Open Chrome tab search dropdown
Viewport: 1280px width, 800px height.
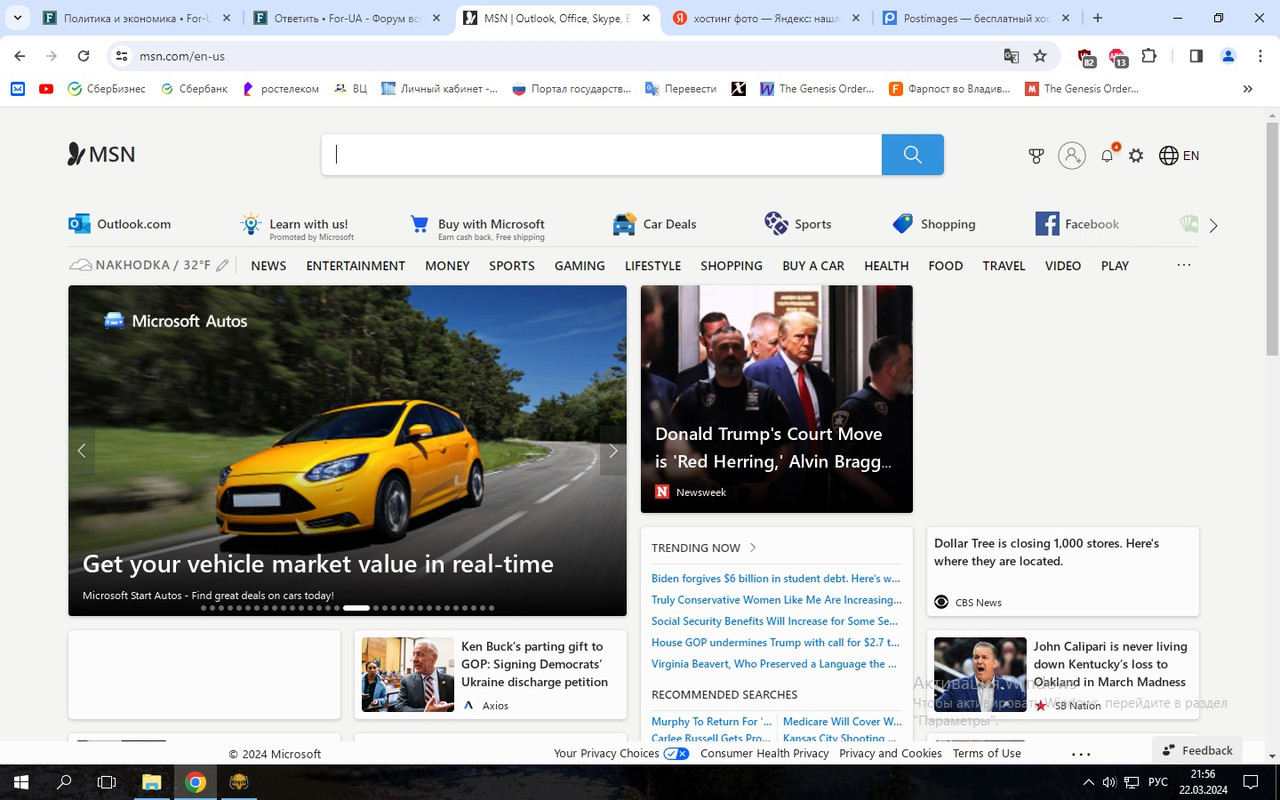pyautogui.click(x=18, y=18)
